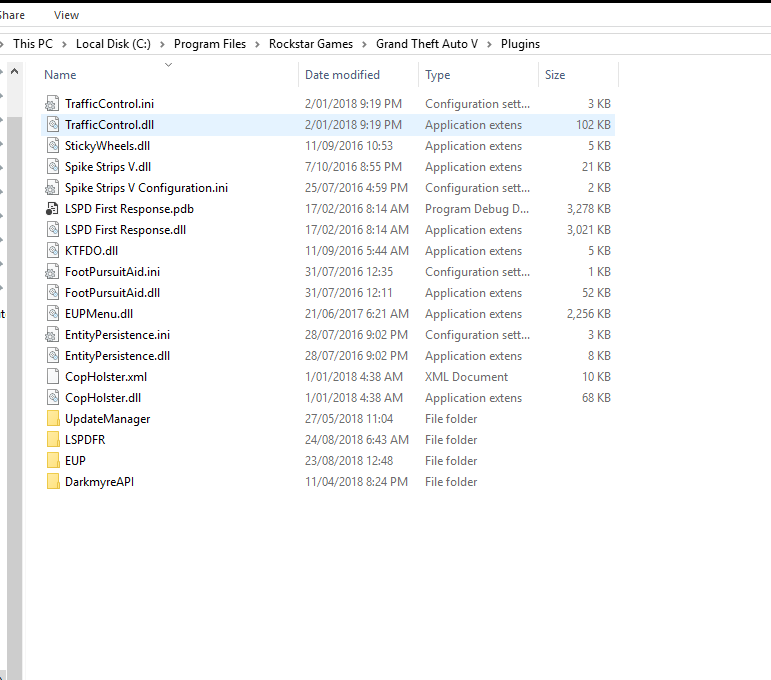Select file name EntityPersistence.dll
The image size is (771, 680).
[x=117, y=356]
